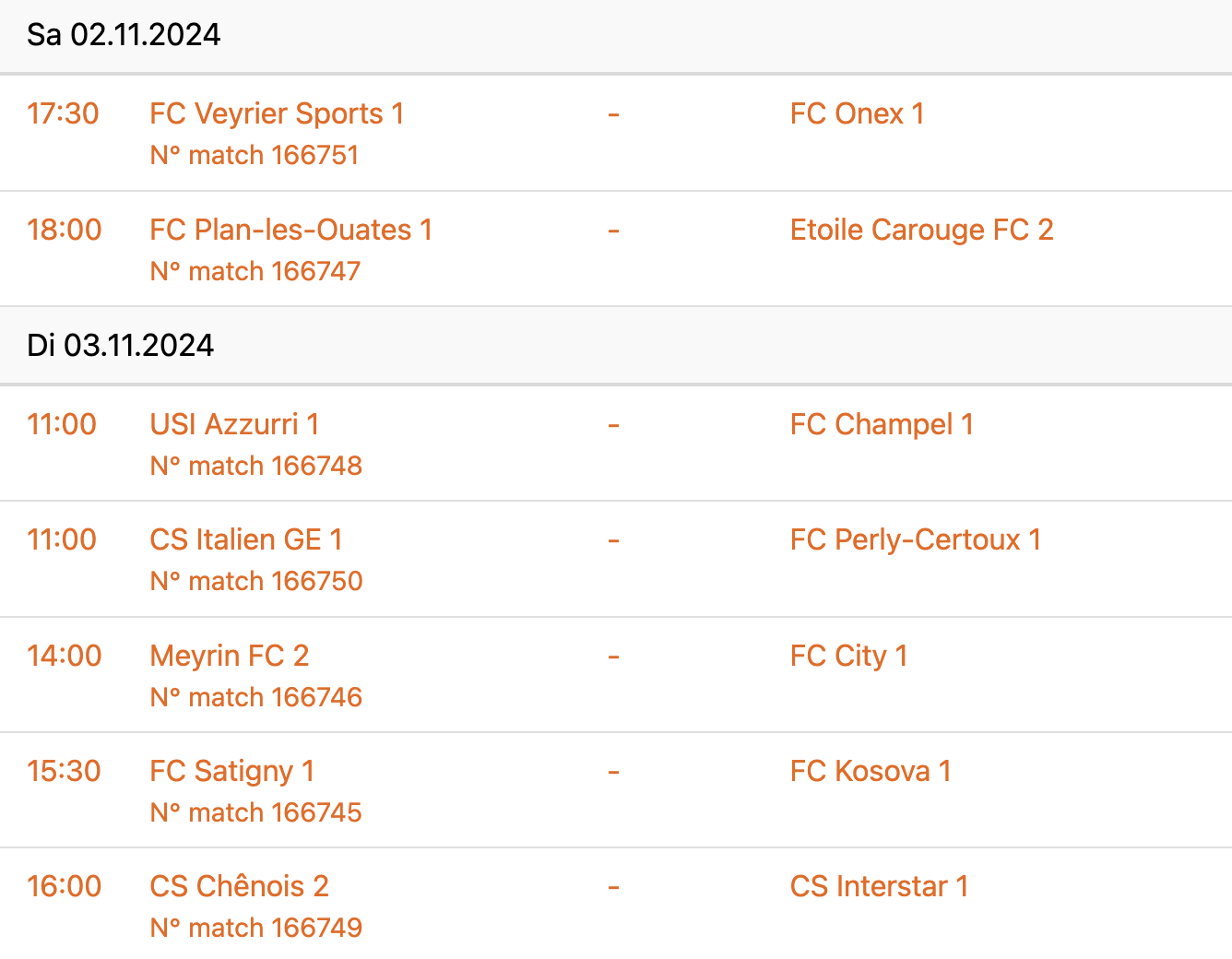
Task: Open FC Veyrier Sports 1 team link
Action: (x=277, y=113)
